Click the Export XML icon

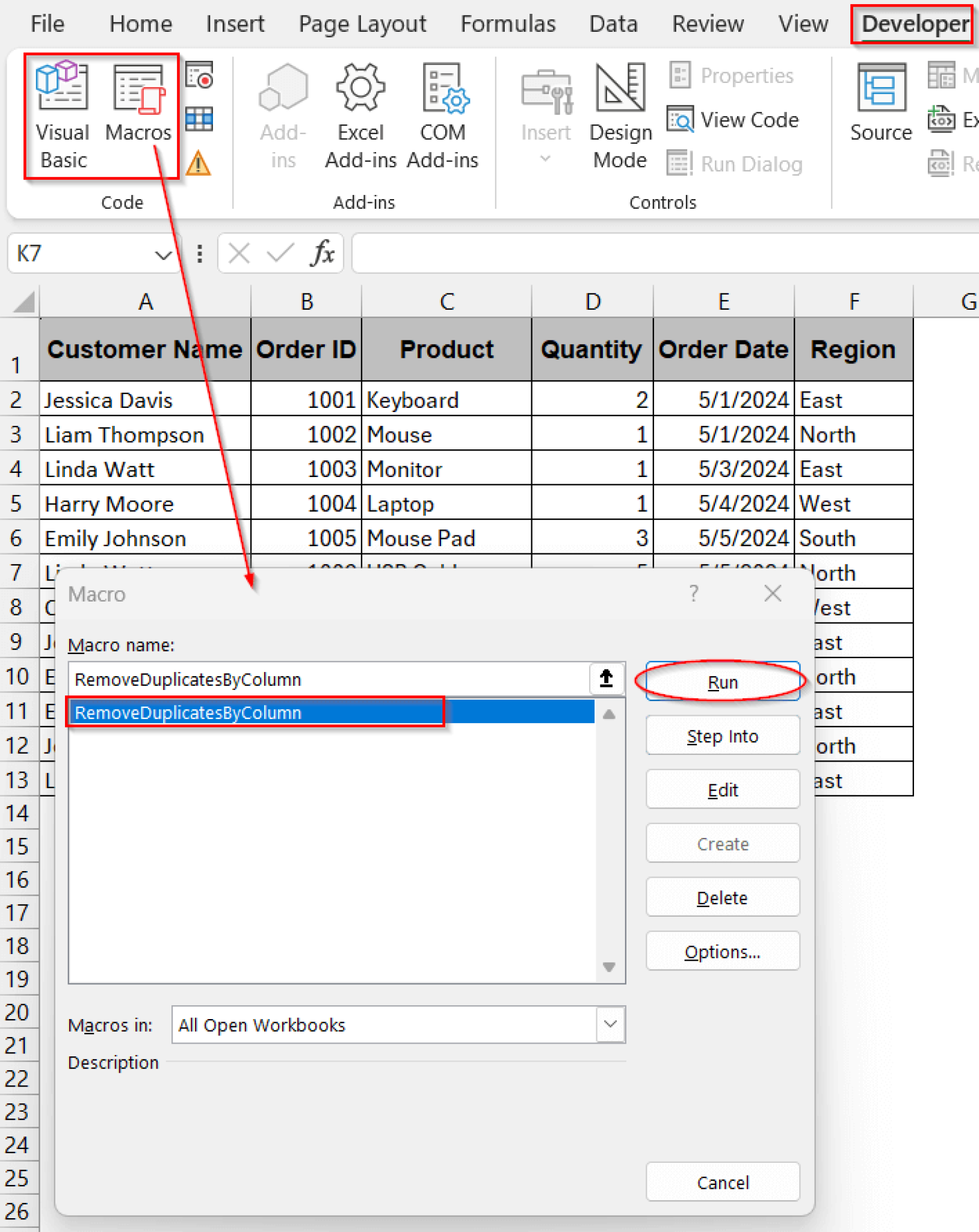(942, 119)
